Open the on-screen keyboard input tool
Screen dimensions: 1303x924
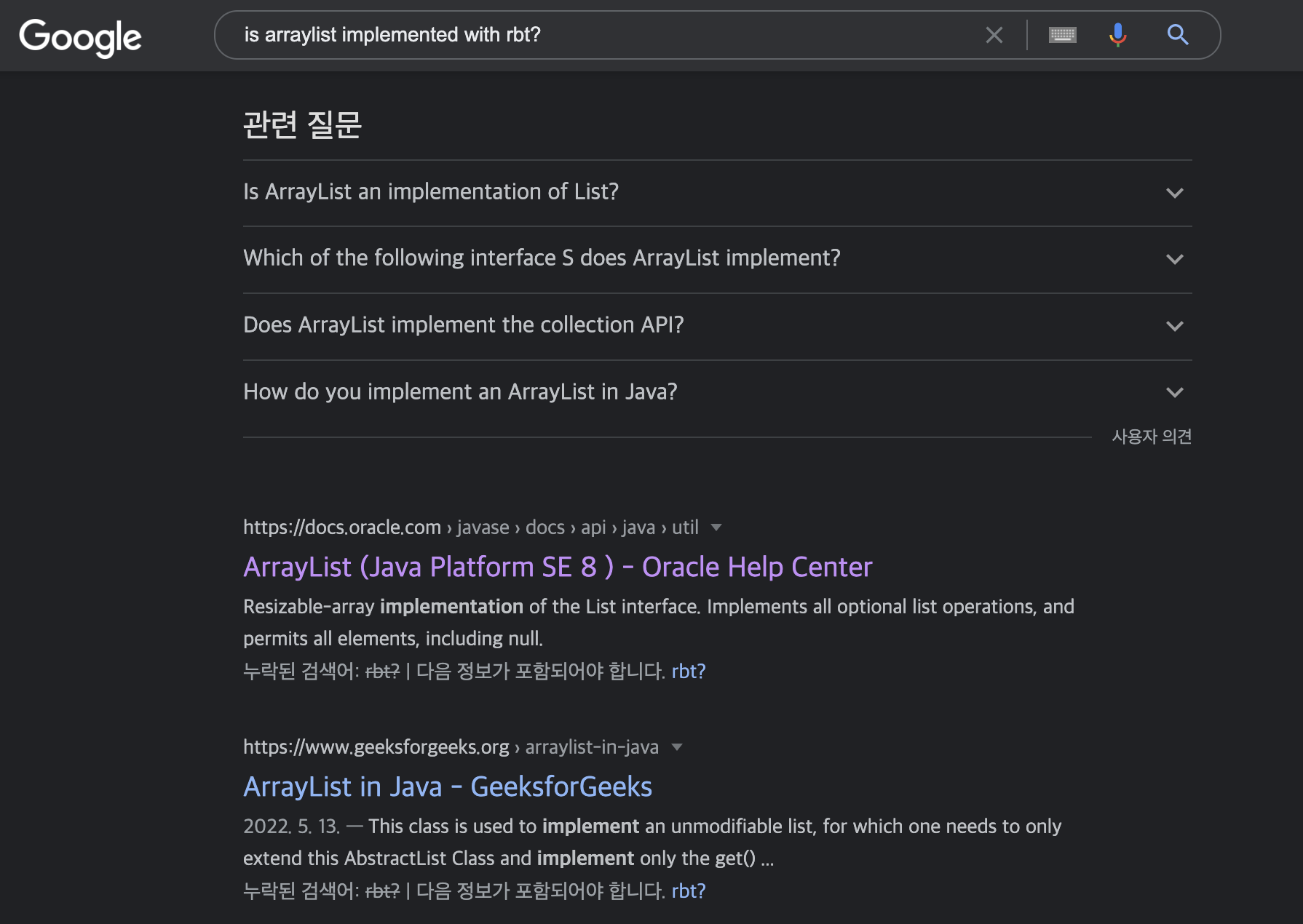(1062, 35)
